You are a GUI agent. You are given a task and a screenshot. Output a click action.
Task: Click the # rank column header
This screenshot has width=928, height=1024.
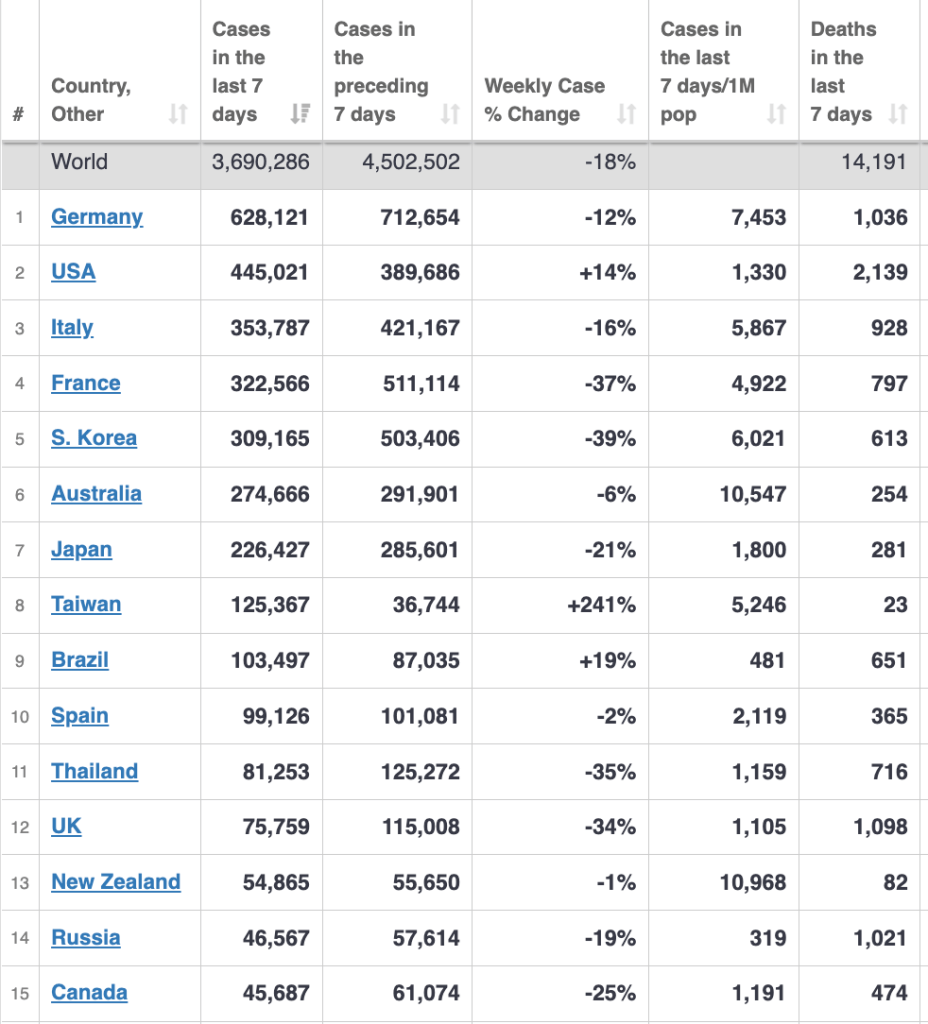(19, 114)
